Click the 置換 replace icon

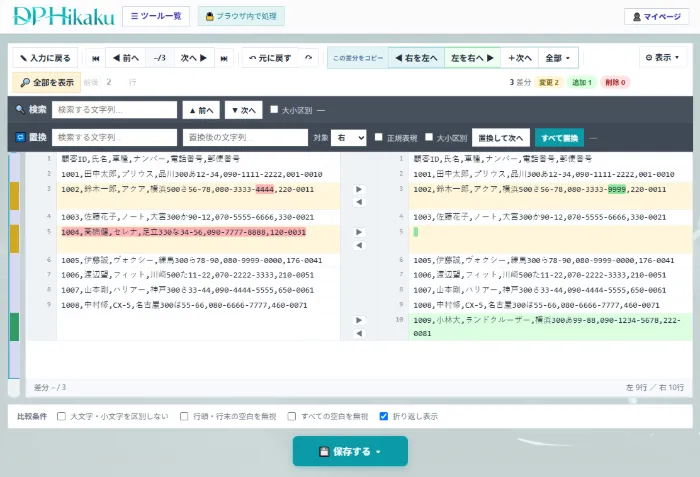[20, 137]
